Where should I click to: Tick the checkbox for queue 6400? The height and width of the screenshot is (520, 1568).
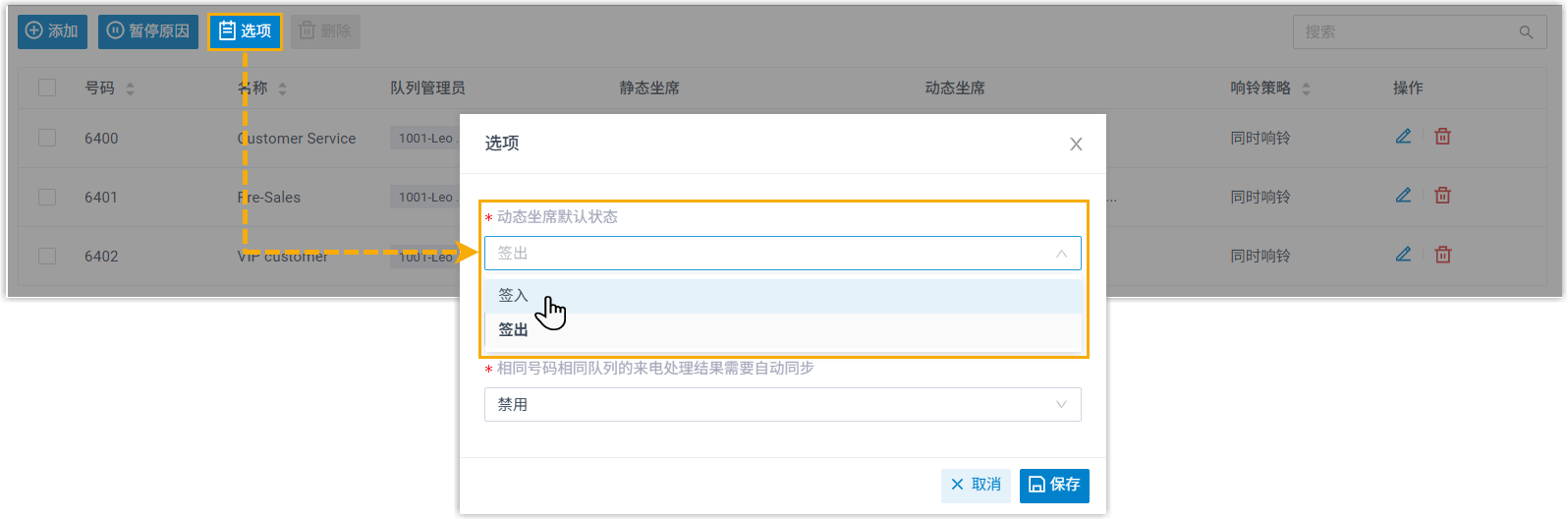(47, 138)
